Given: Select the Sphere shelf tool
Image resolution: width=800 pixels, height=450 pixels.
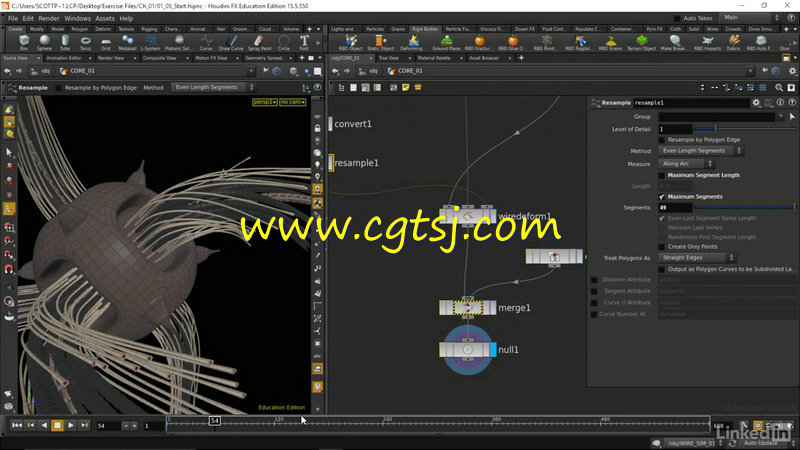Looking at the screenshot, I should [44, 42].
